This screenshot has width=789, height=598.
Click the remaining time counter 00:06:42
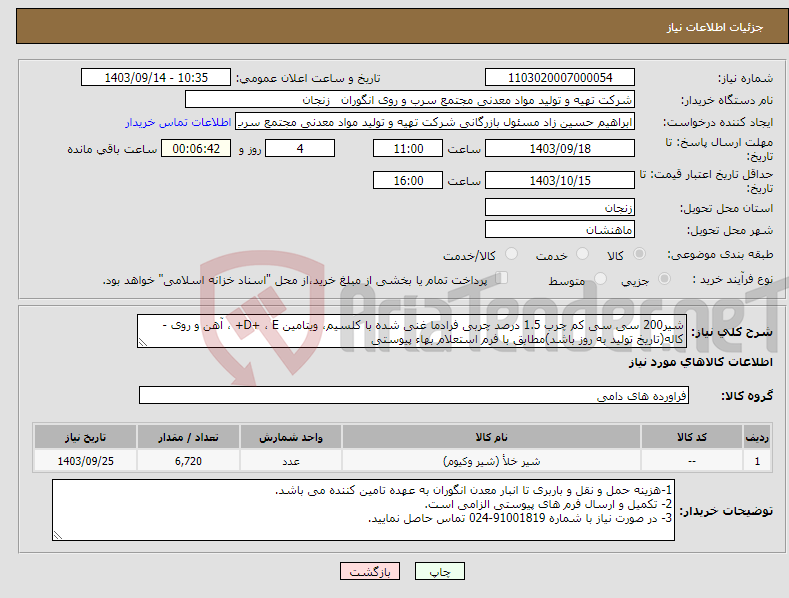(196, 148)
